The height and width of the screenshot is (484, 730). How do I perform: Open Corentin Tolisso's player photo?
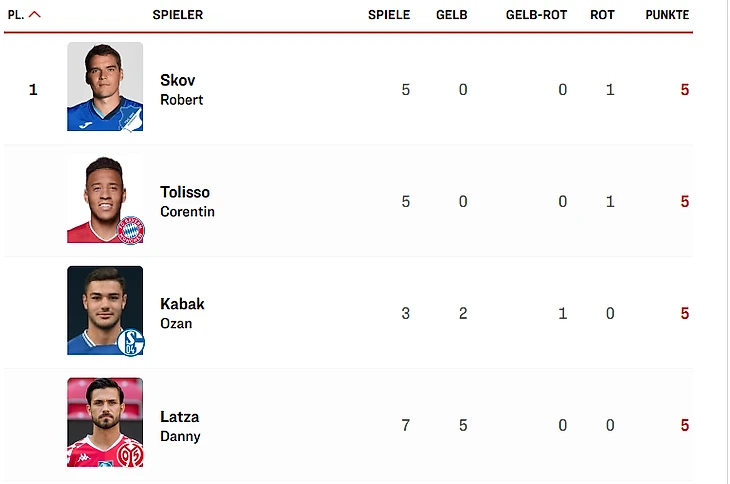[105, 198]
